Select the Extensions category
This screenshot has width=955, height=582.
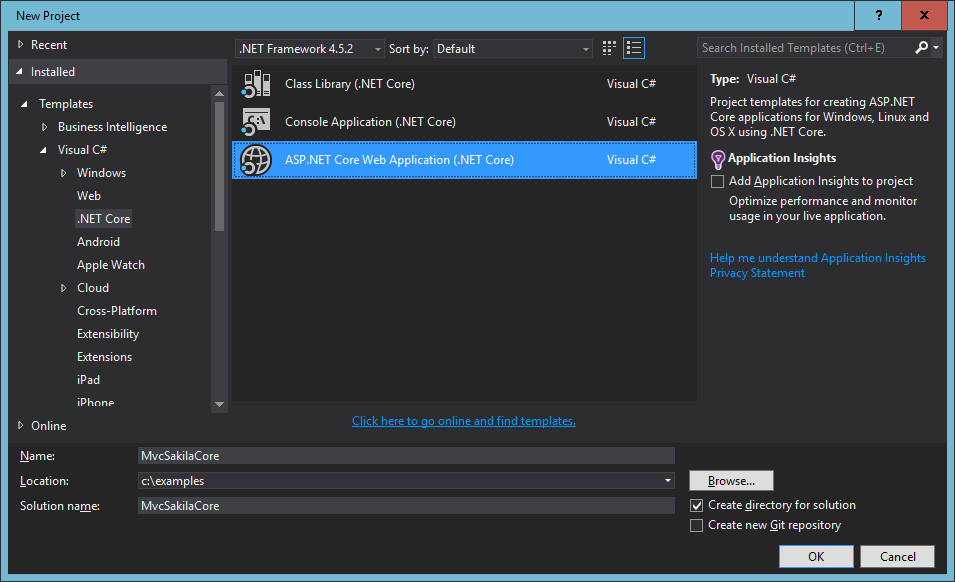point(105,357)
